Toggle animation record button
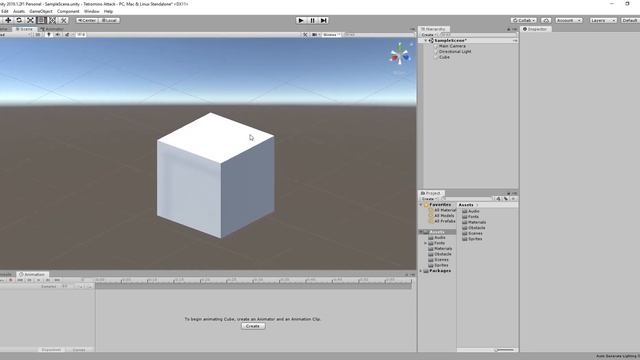The width and height of the screenshot is (640, 360). (11, 280)
